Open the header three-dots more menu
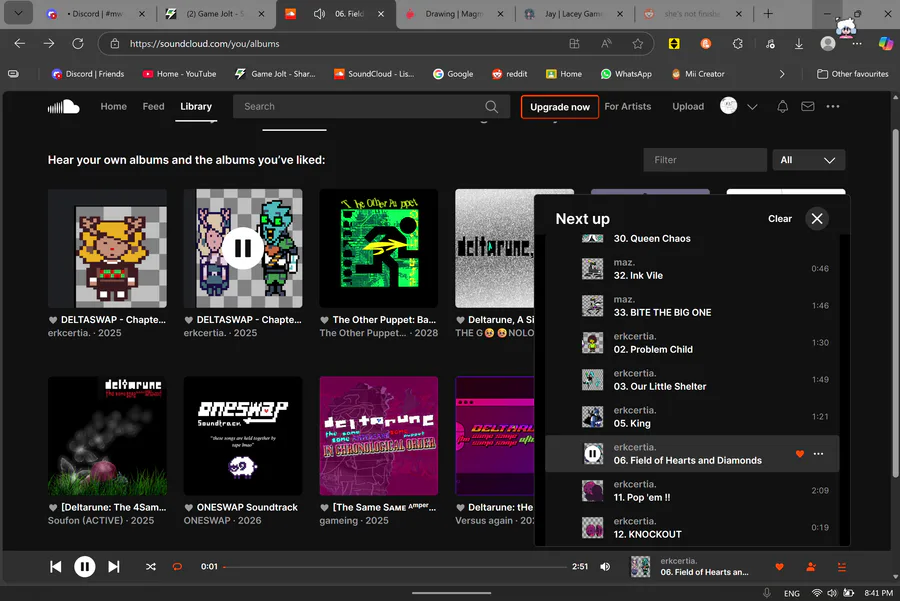 [833, 106]
